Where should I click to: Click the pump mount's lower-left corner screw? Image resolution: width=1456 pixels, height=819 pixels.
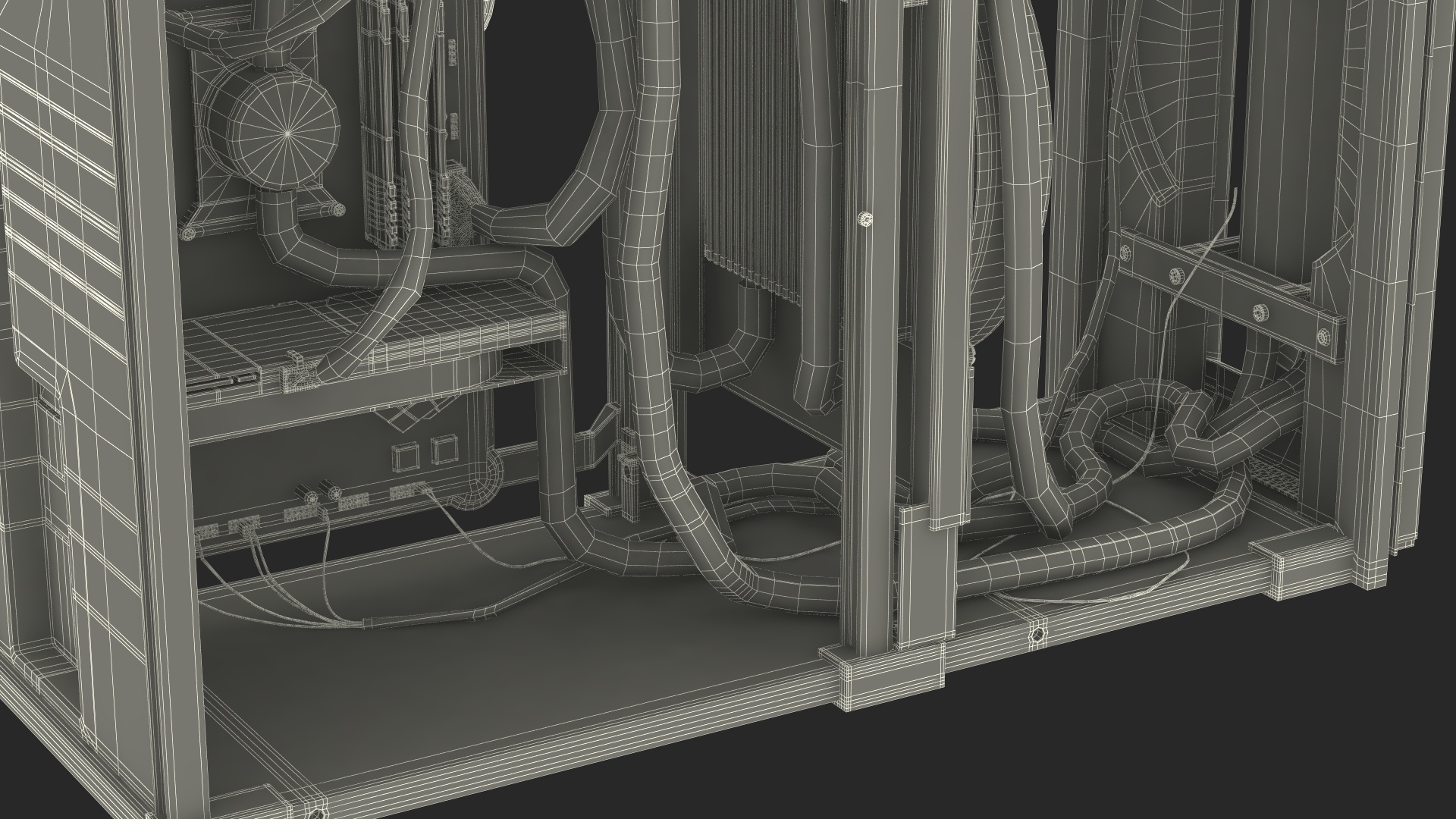(190, 234)
